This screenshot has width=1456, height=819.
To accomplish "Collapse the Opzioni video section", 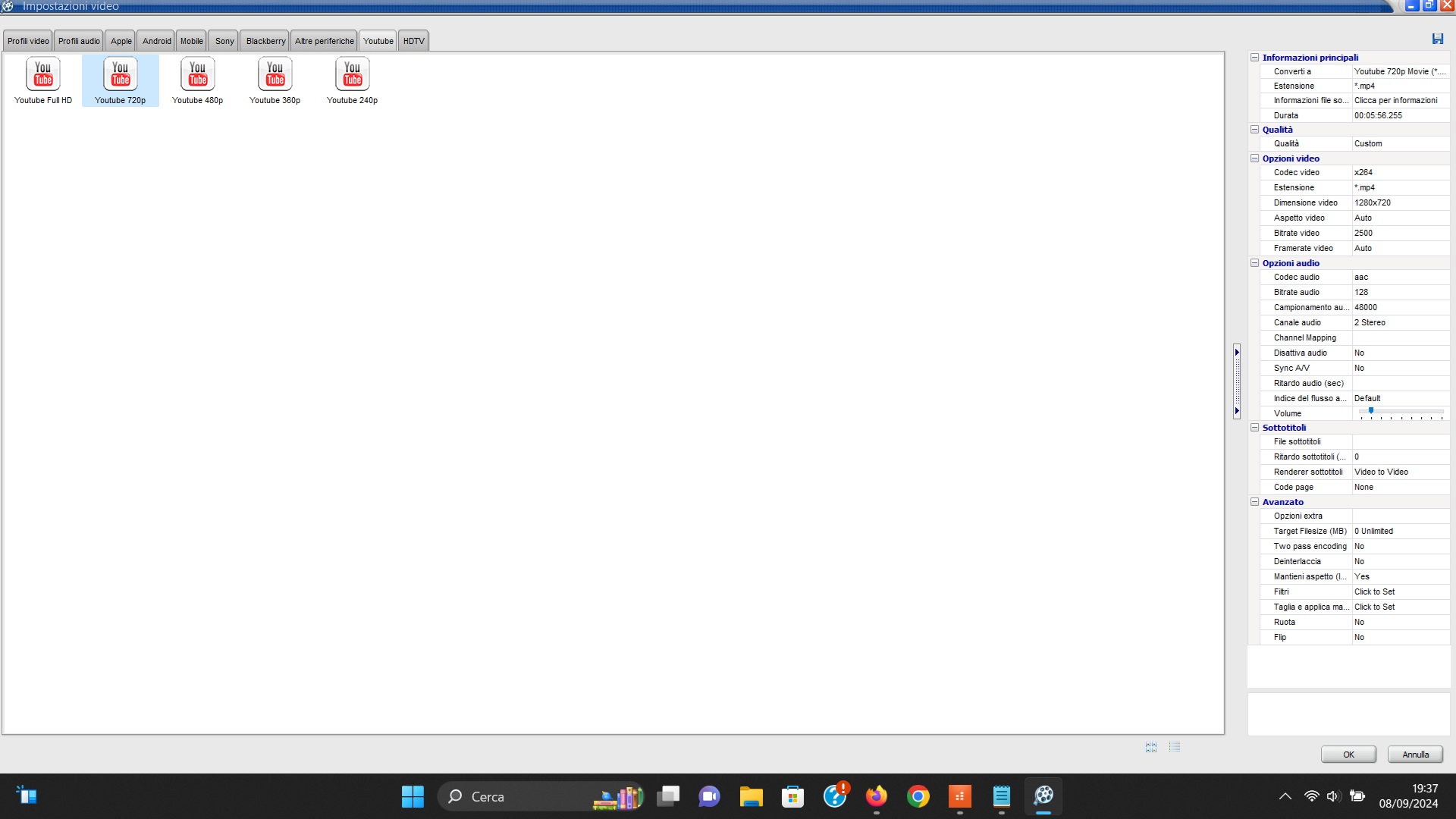I will click(1255, 158).
